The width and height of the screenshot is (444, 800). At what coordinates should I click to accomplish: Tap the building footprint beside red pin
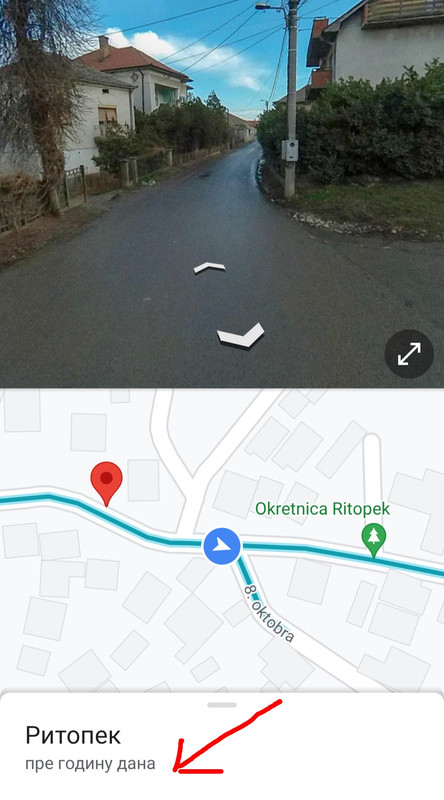click(x=143, y=480)
